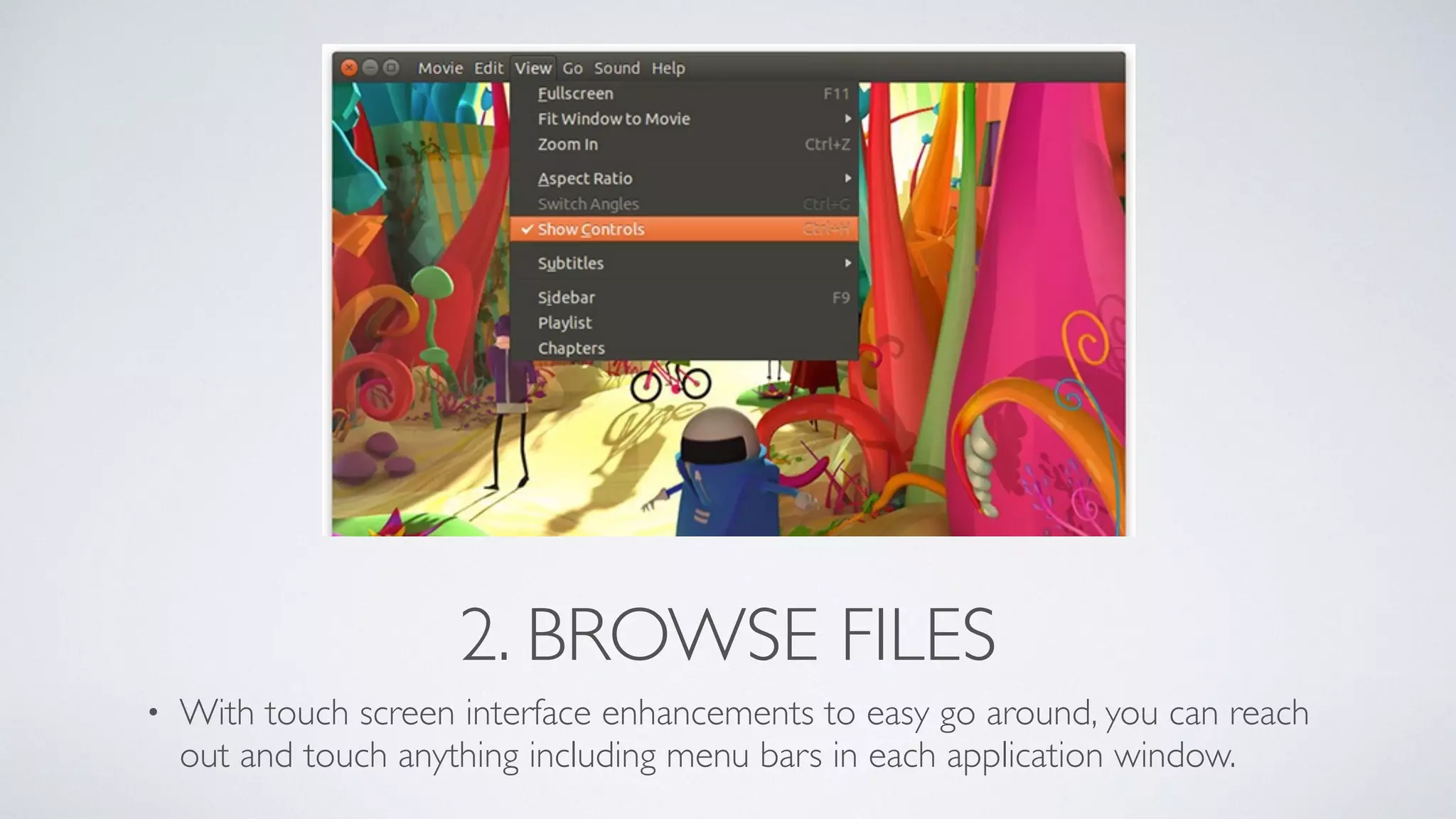Maximize the movie player window

[391, 68]
